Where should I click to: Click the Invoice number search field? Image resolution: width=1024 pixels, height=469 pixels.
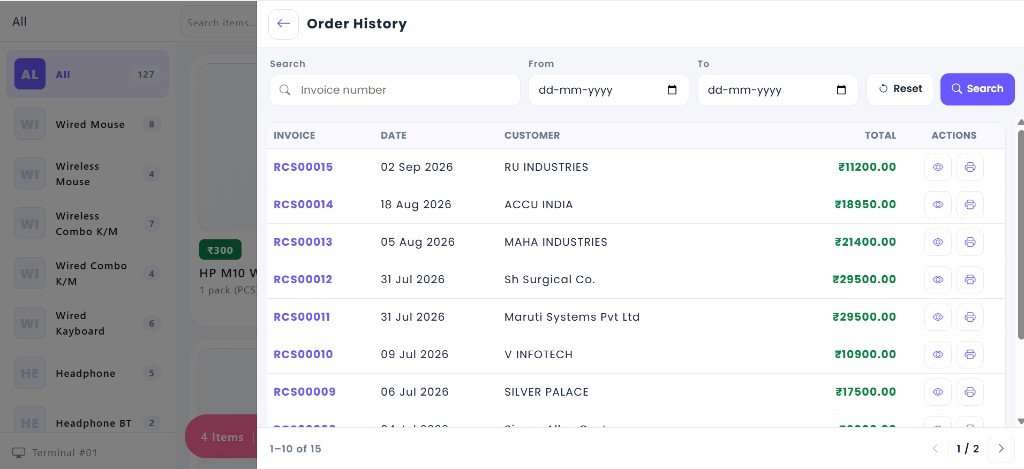coord(394,90)
